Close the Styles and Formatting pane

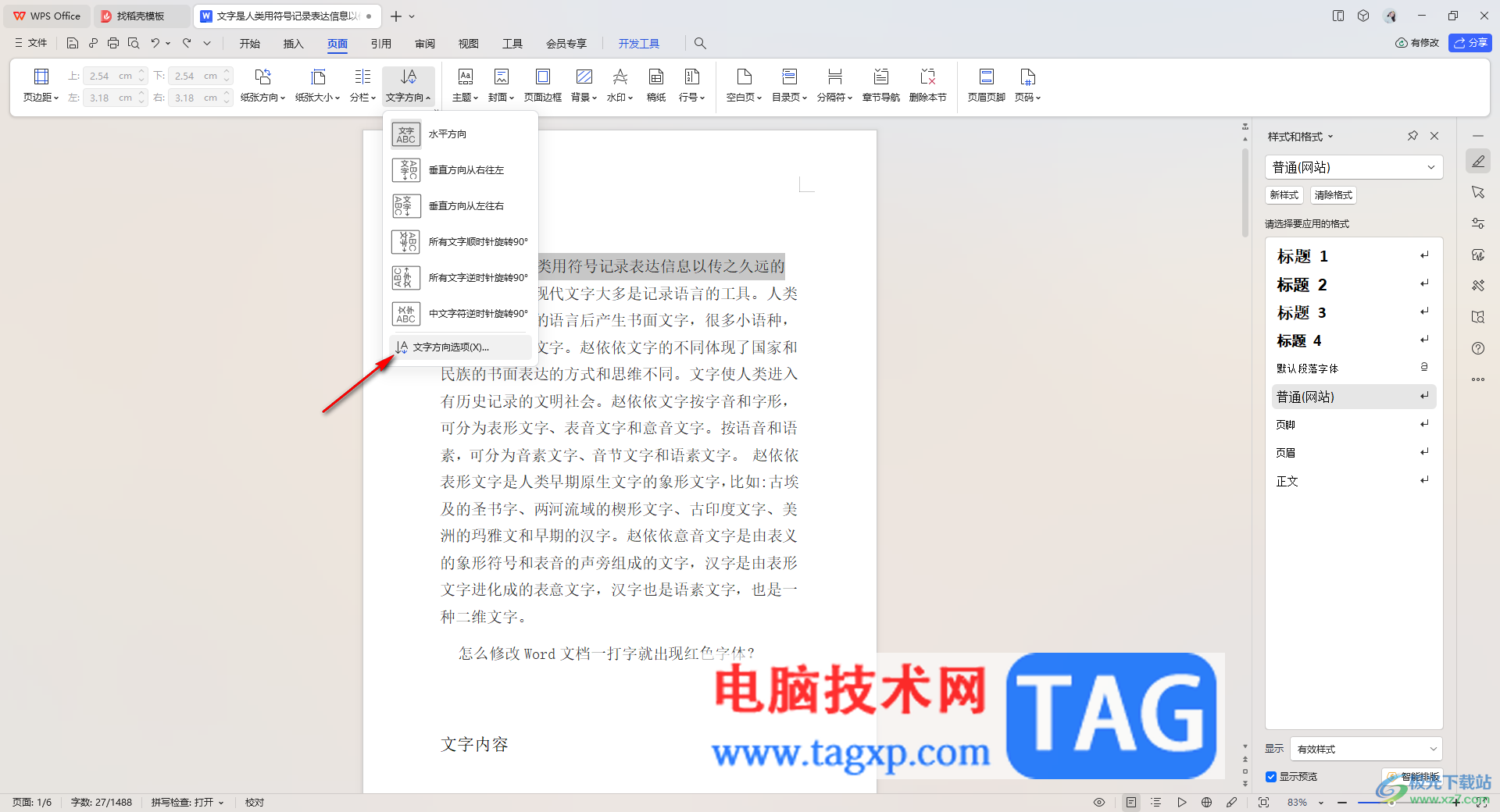pos(1434,136)
